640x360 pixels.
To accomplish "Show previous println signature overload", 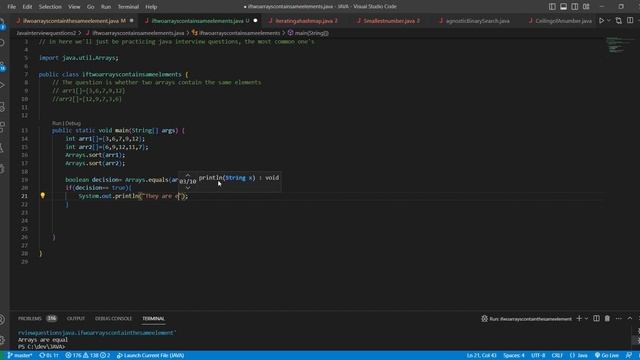I will (x=188, y=175).
